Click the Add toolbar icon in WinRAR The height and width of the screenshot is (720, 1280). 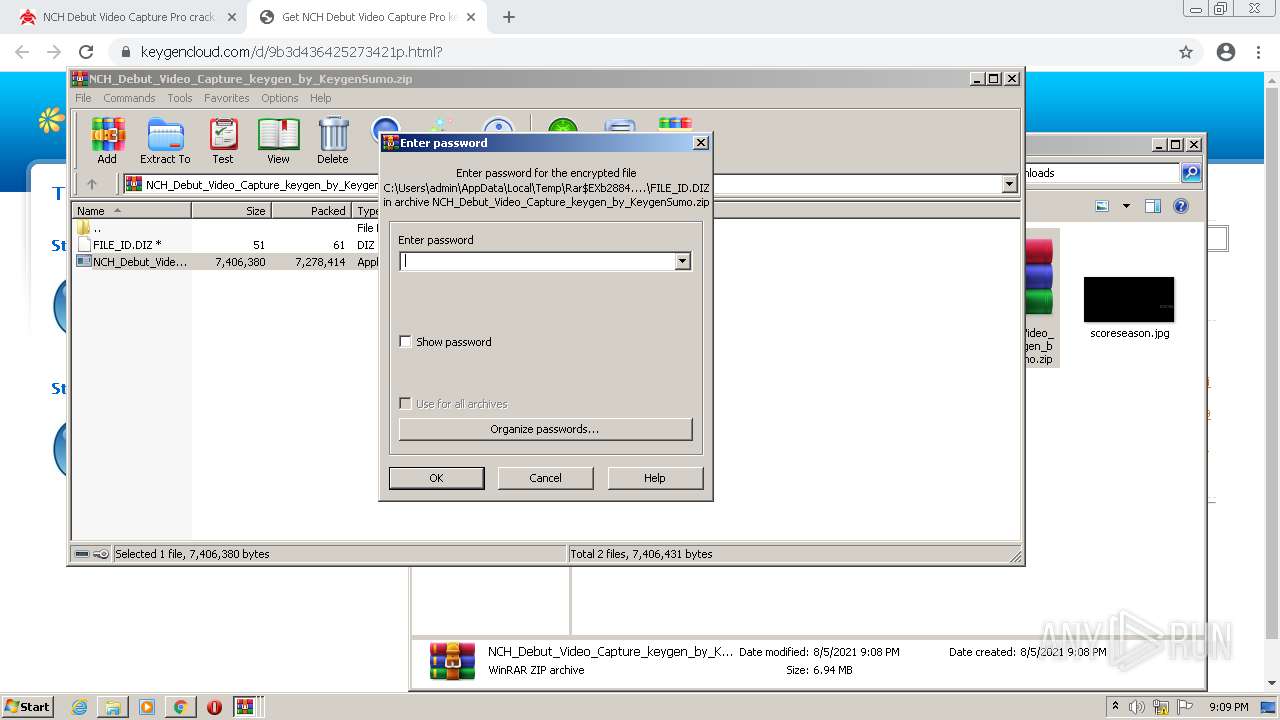[107, 140]
